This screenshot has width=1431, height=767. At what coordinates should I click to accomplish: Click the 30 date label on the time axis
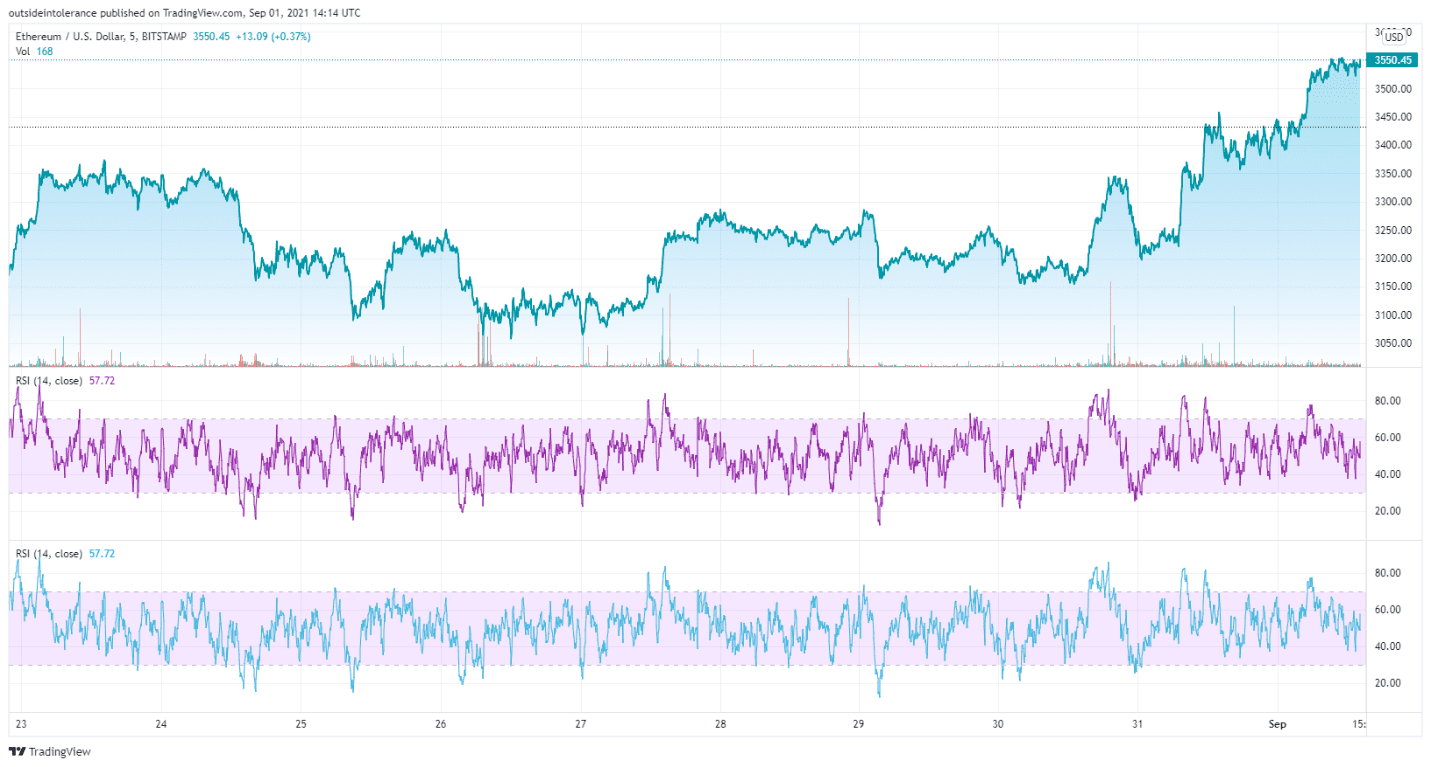click(x=998, y=723)
